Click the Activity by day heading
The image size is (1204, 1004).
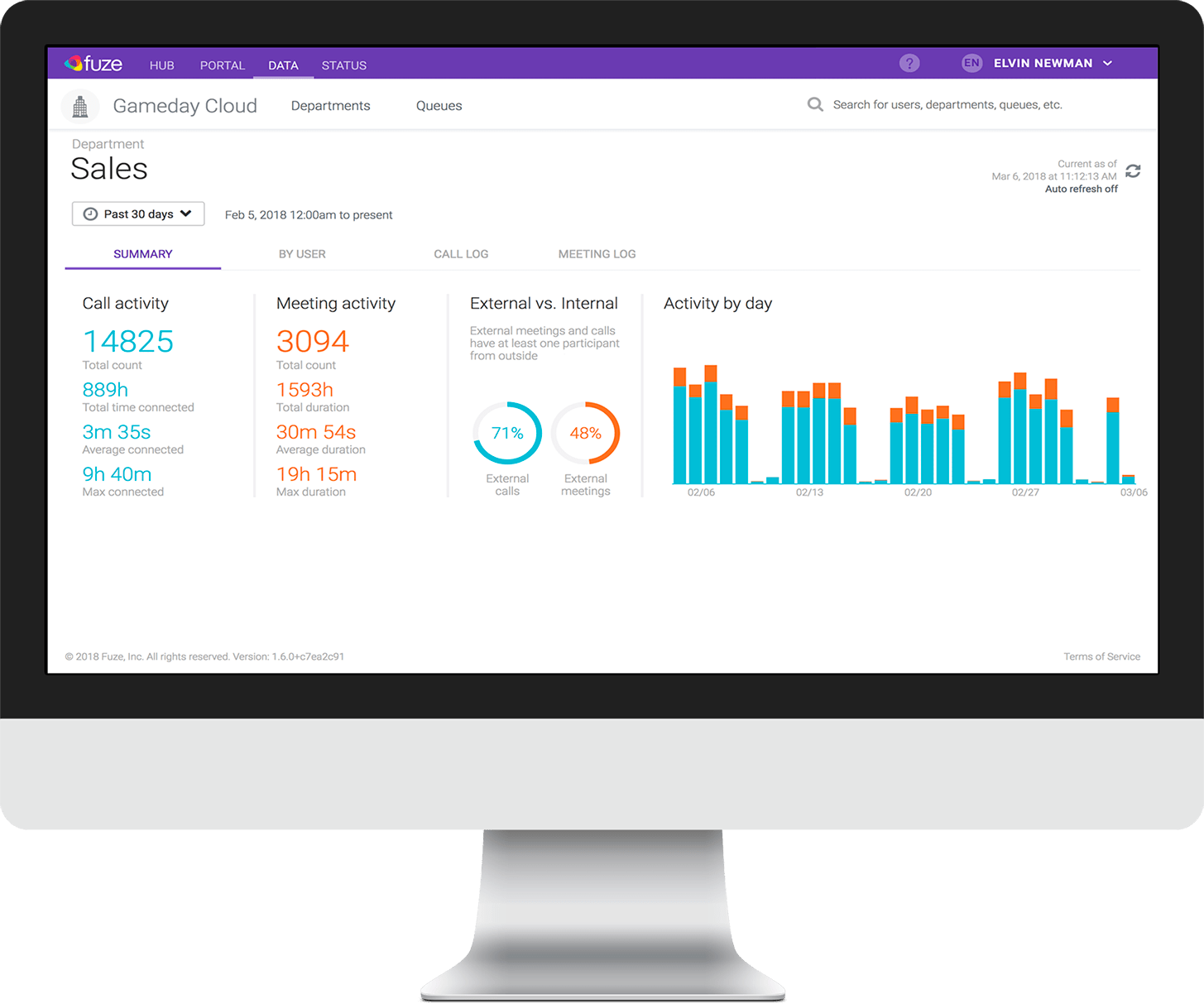[x=717, y=304]
